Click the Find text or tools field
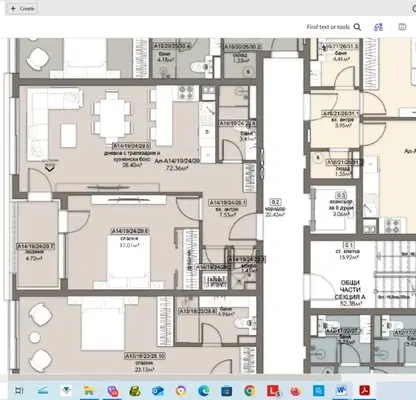 click(x=328, y=27)
